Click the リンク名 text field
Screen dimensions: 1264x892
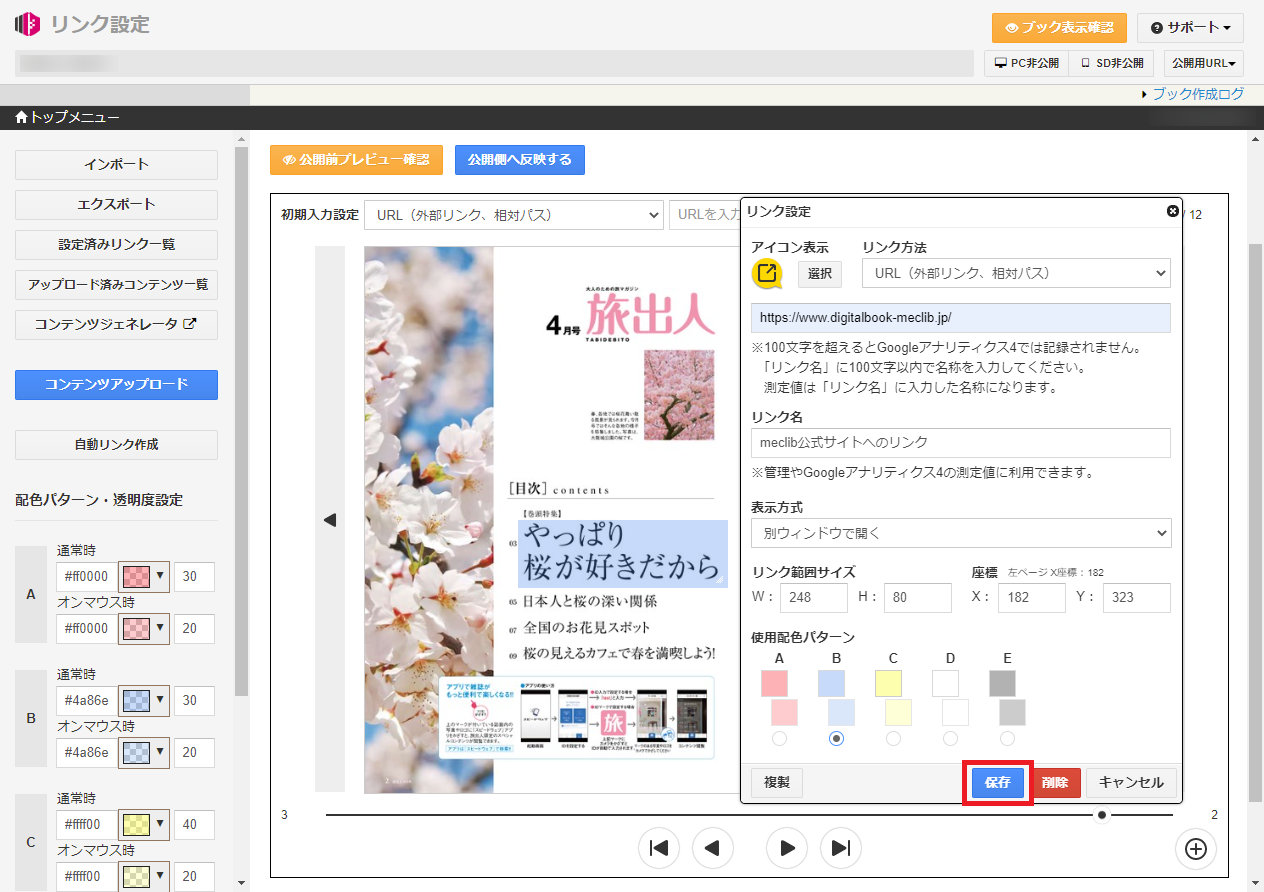coord(960,443)
